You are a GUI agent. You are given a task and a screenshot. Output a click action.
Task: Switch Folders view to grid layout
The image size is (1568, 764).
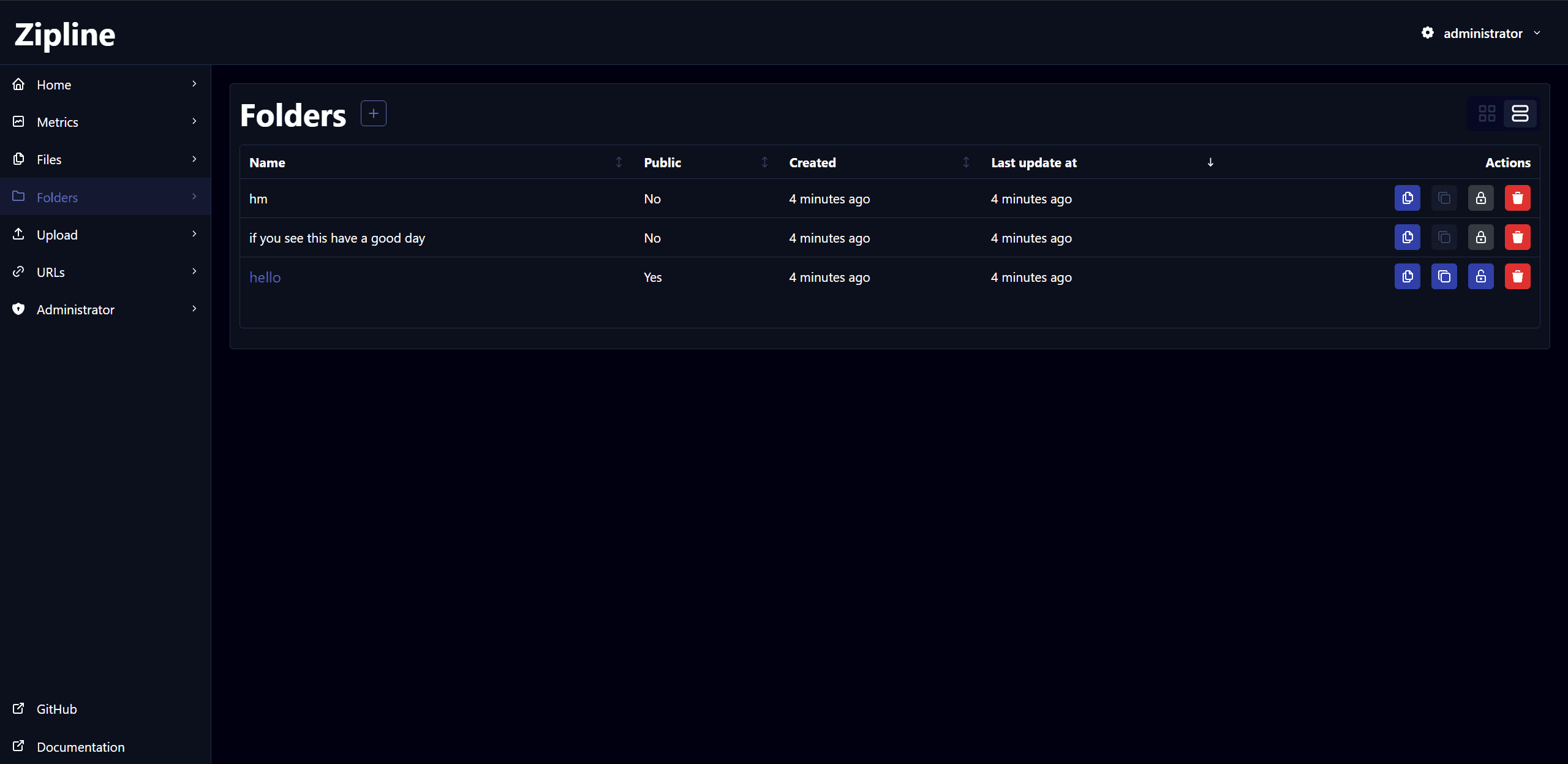click(x=1487, y=113)
